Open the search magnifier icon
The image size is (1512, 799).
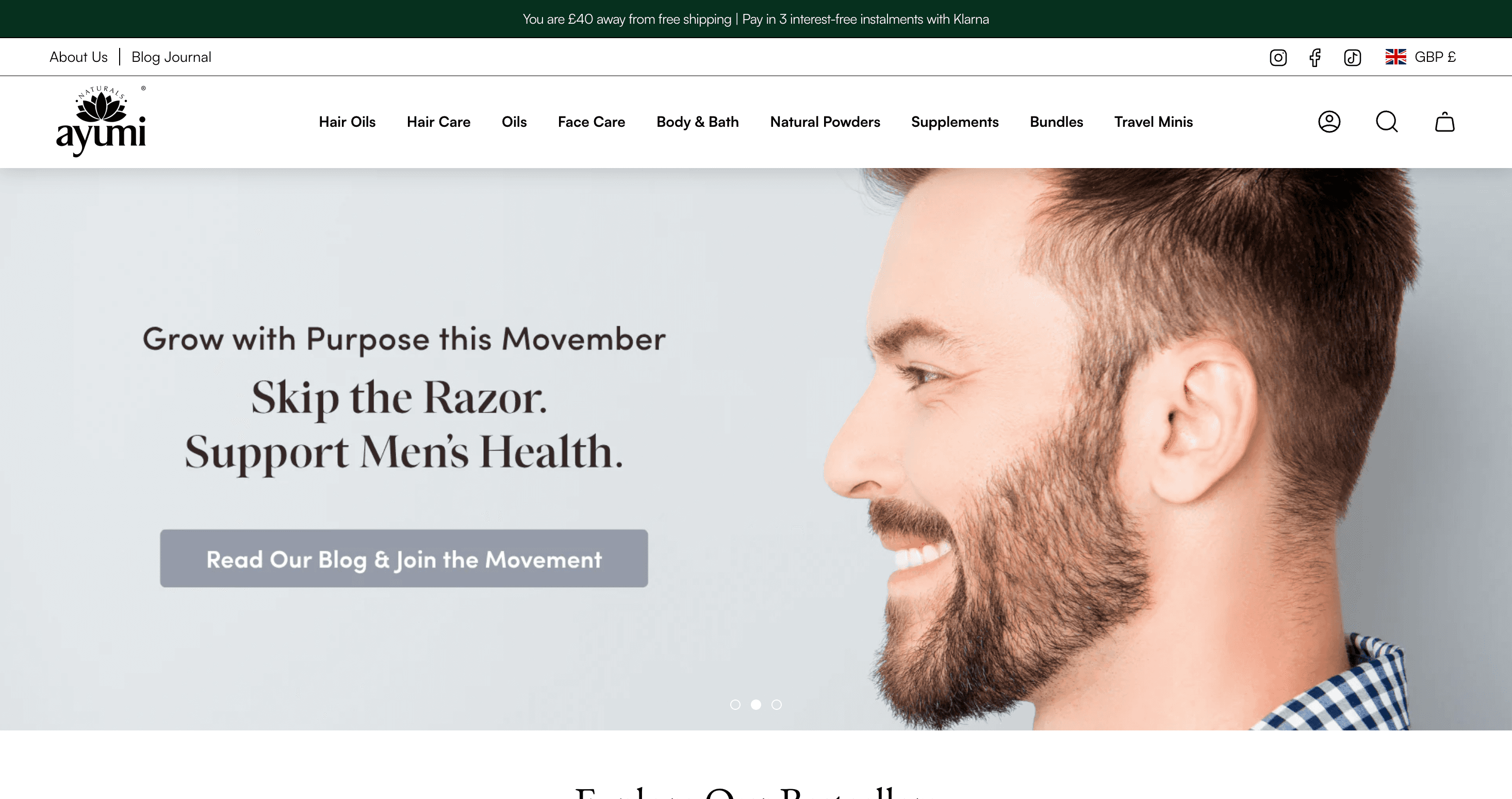tap(1387, 122)
